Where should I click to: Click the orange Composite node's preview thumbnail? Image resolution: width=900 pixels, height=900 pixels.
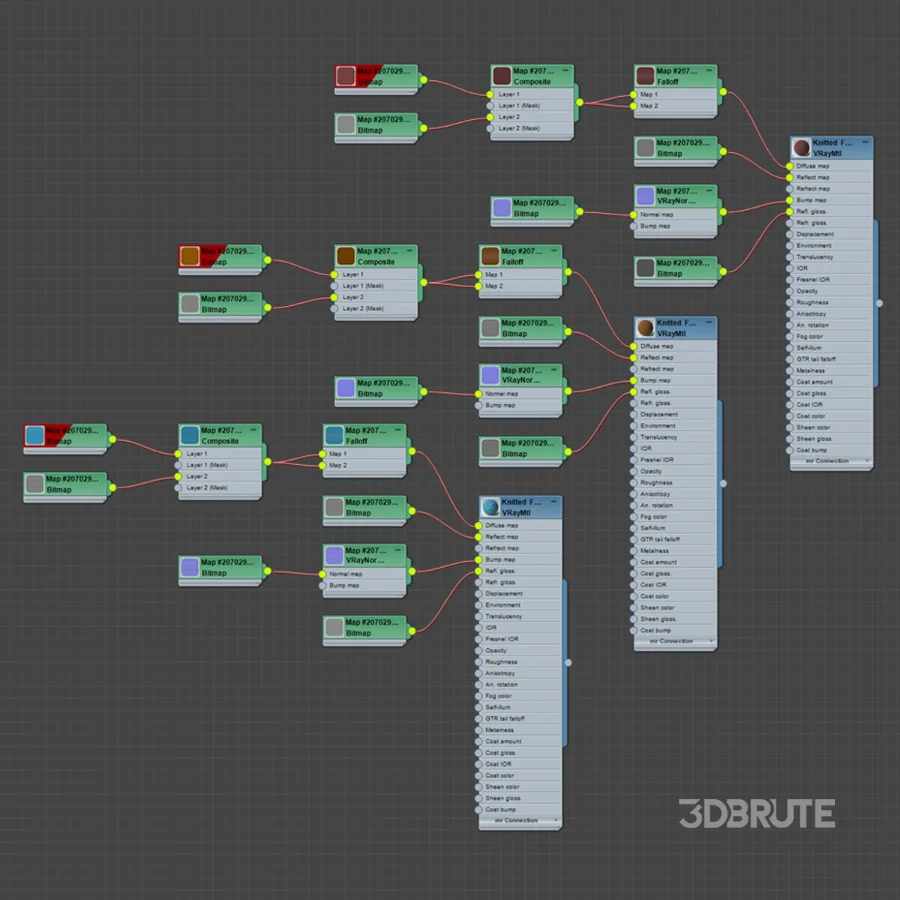346,256
